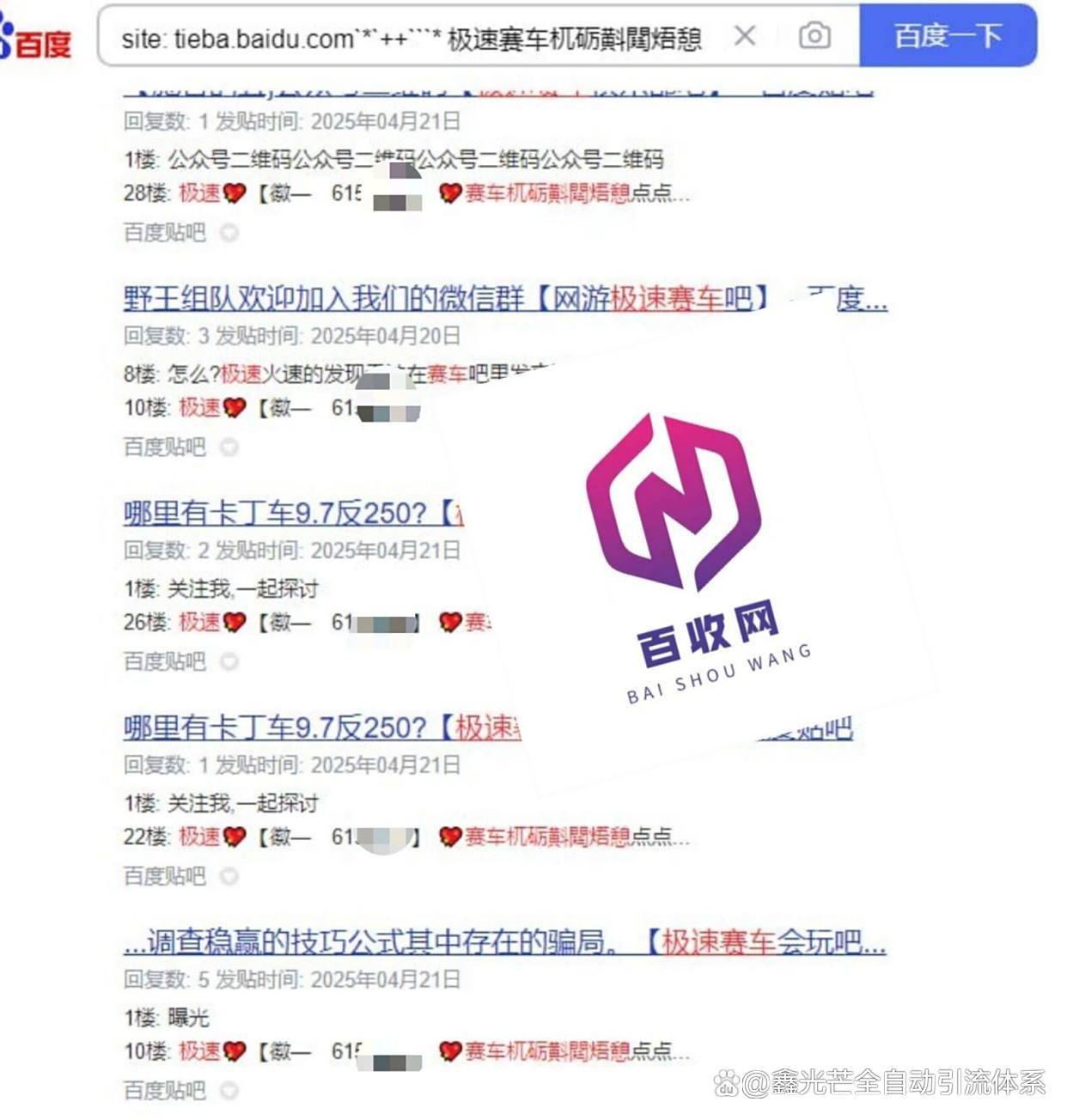Expand icon beside fourth 百度贴吧 source
Image resolution: width=1067 pixels, height=1120 pixels.
coord(229,877)
